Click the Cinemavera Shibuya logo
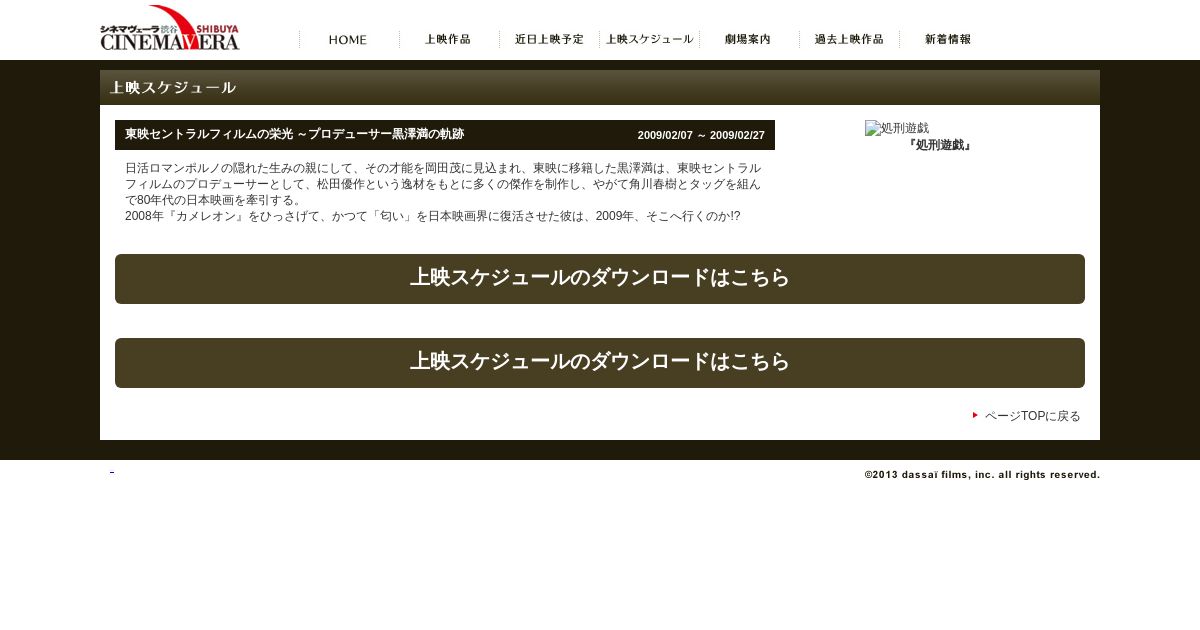The image size is (1200, 630). coord(170,28)
